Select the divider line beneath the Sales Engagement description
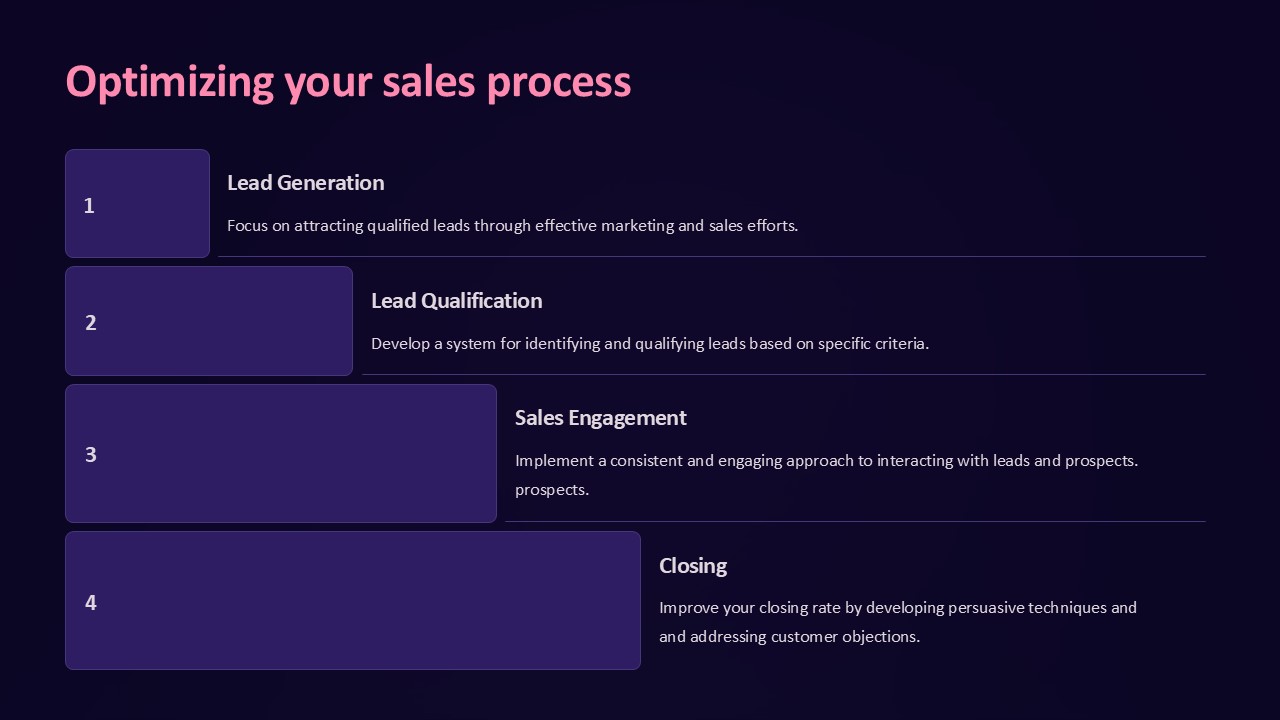This screenshot has height=720, width=1280. [x=855, y=522]
